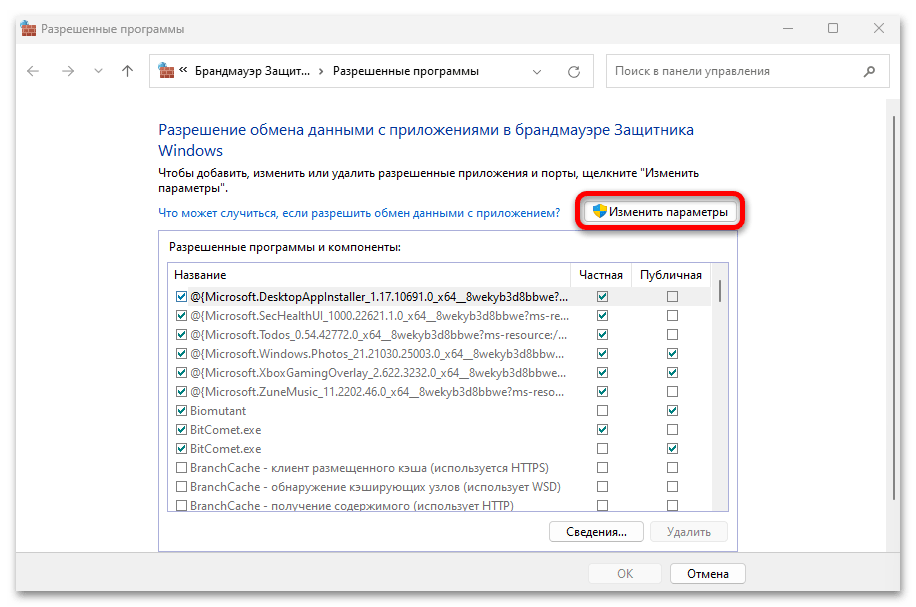Click the Back navigation arrow

33,71
